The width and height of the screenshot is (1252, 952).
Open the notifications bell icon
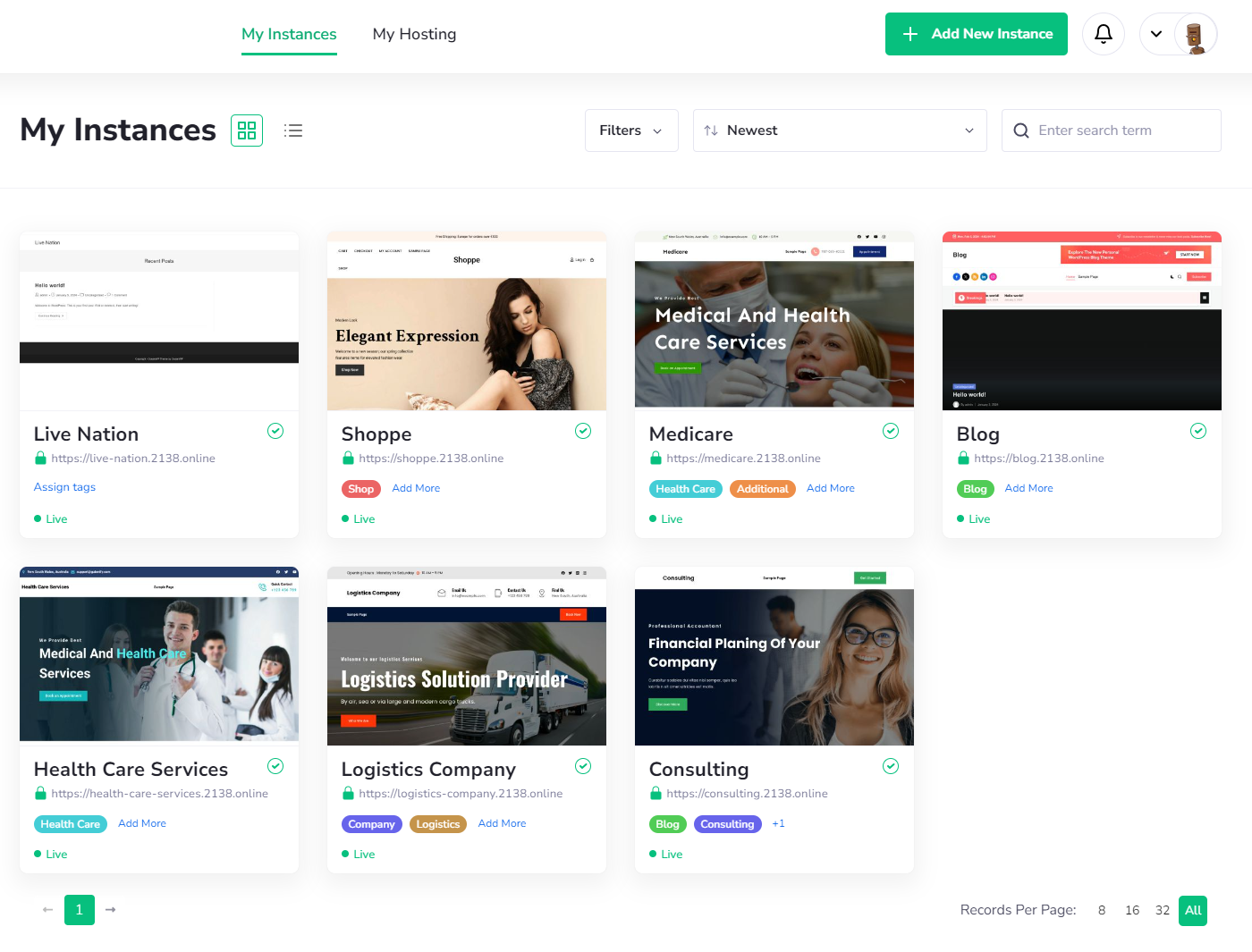pyautogui.click(x=1103, y=34)
